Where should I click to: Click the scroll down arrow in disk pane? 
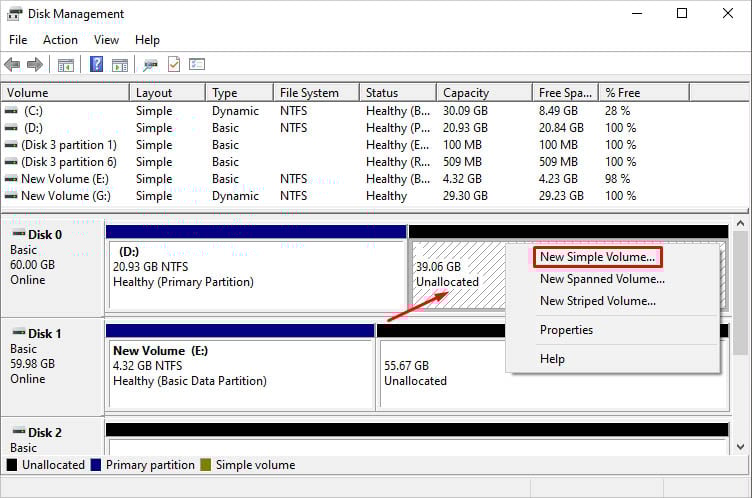pyautogui.click(x=741, y=447)
